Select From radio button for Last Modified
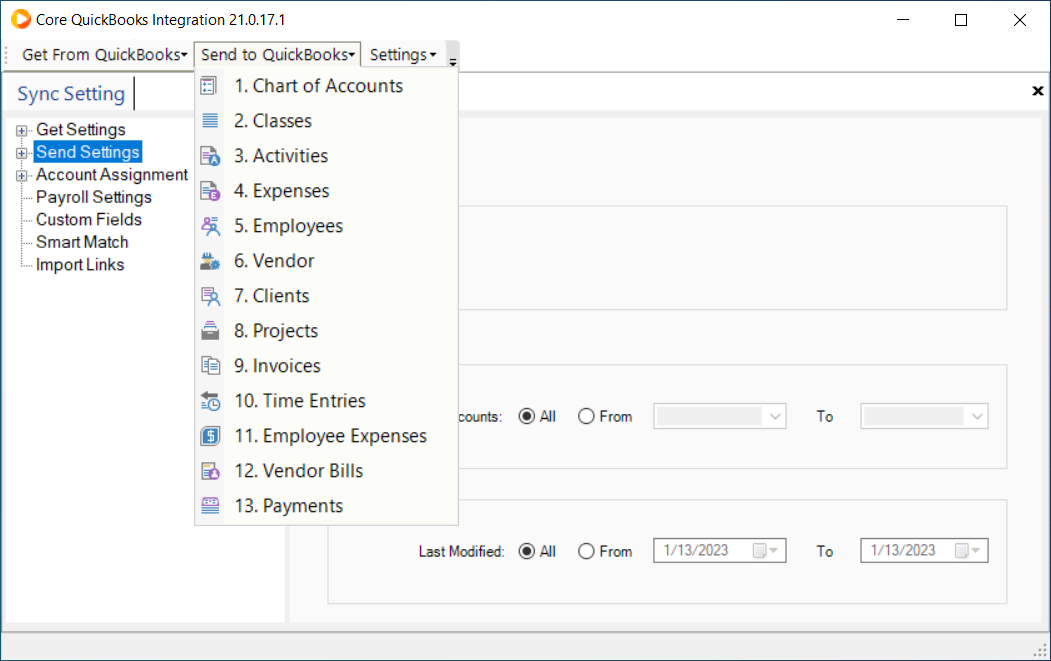The height and width of the screenshot is (661, 1051). [586, 551]
